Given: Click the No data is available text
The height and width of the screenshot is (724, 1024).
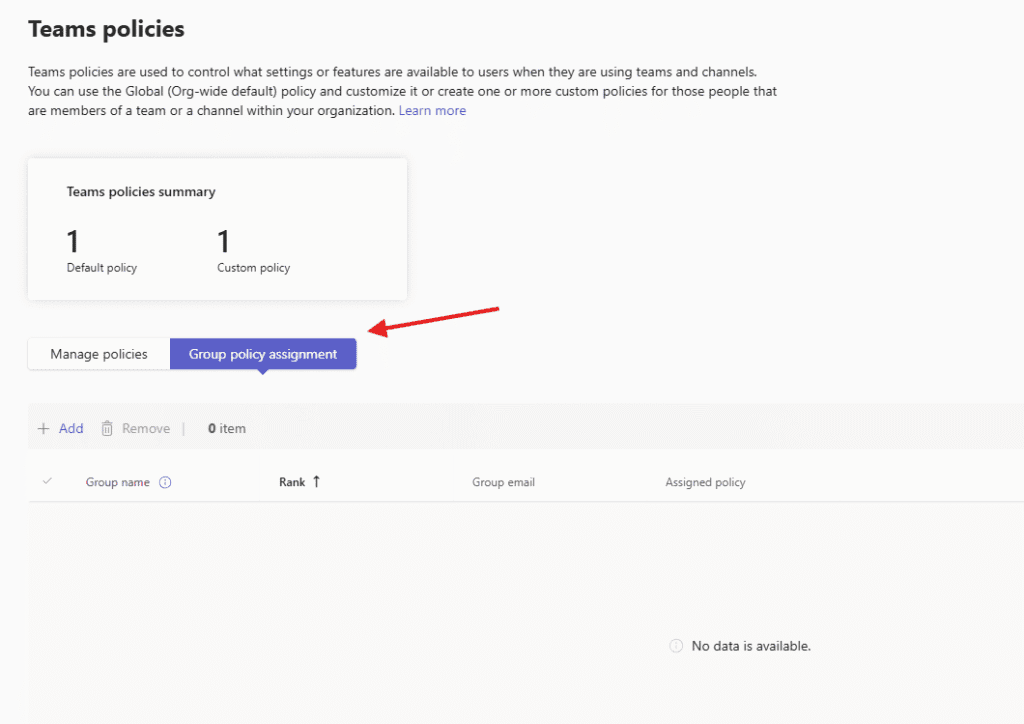Looking at the screenshot, I should (x=751, y=646).
